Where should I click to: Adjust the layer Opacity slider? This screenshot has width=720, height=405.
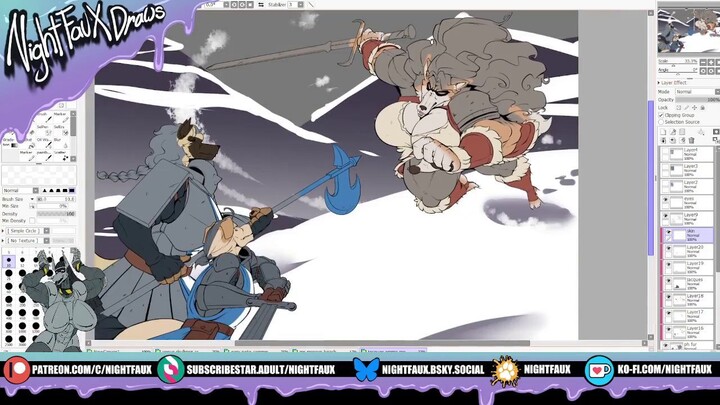click(x=697, y=100)
